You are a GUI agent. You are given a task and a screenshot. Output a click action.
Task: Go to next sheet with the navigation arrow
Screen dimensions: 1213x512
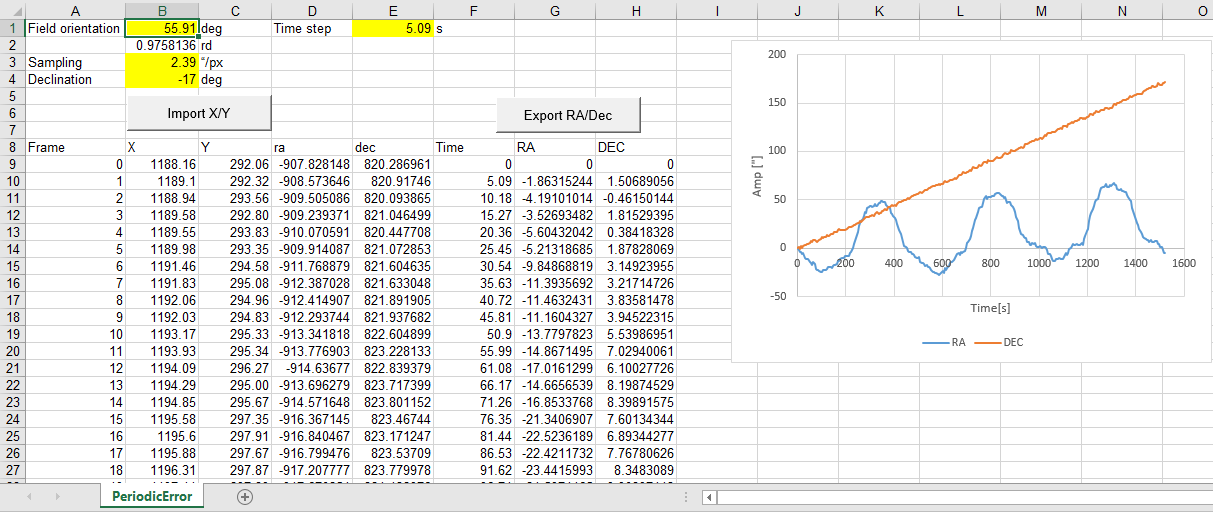point(58,496)
